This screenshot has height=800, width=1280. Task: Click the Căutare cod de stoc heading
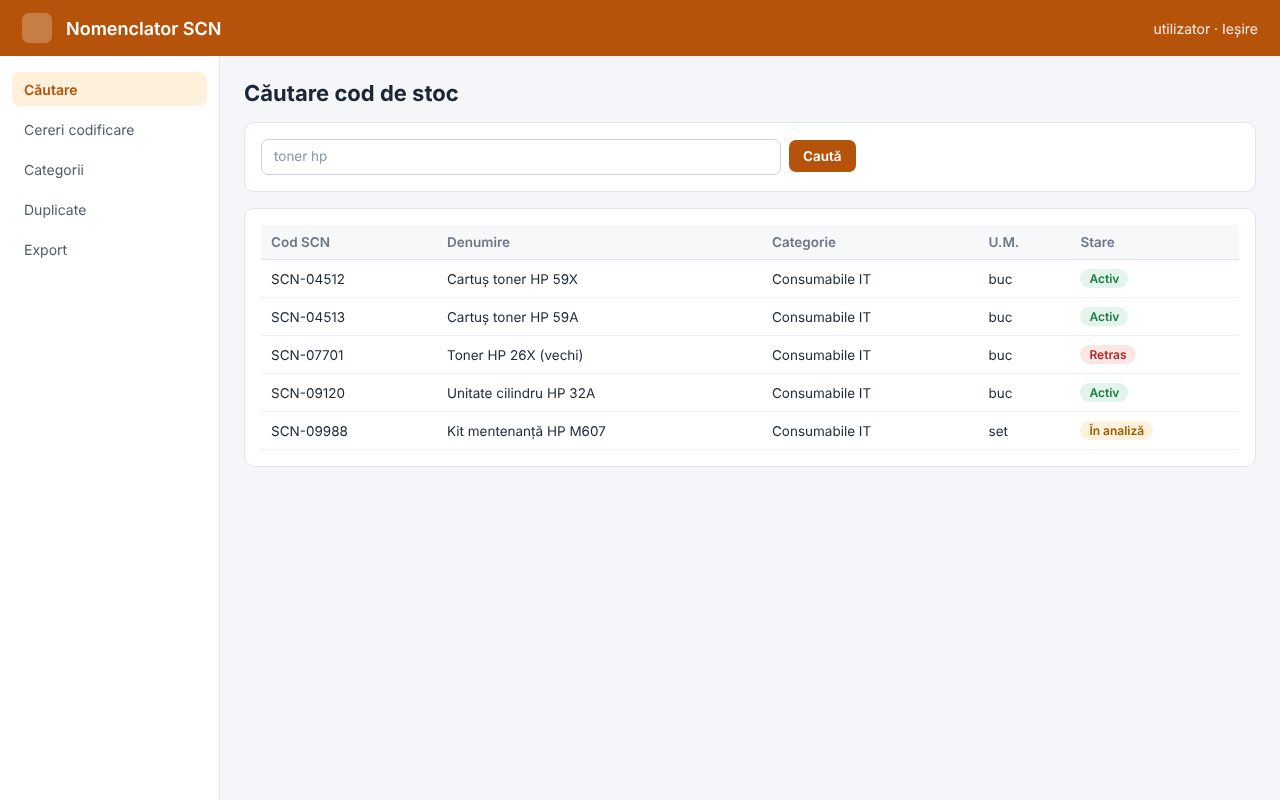351,93
